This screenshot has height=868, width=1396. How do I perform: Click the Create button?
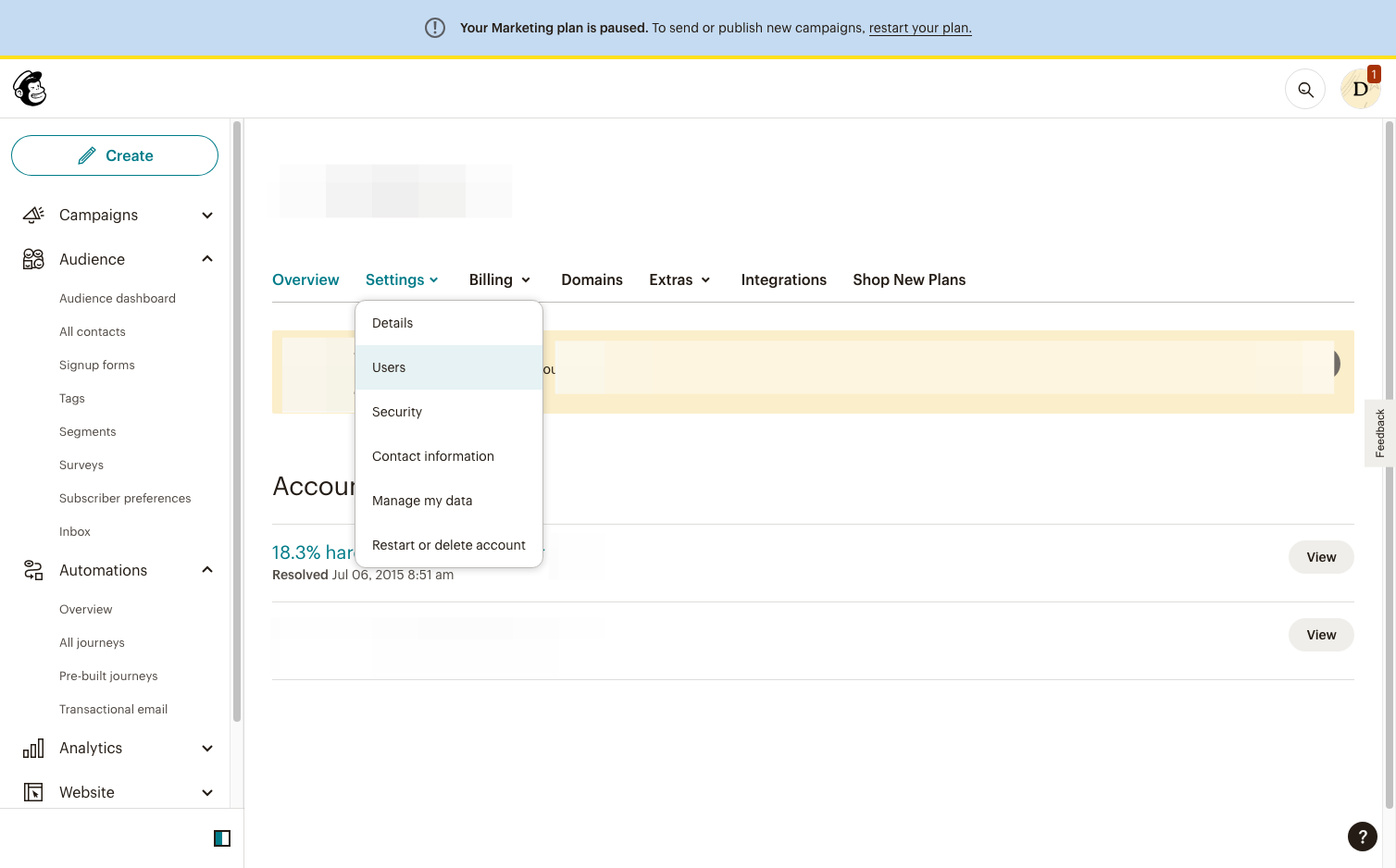[x=115, y=155]
